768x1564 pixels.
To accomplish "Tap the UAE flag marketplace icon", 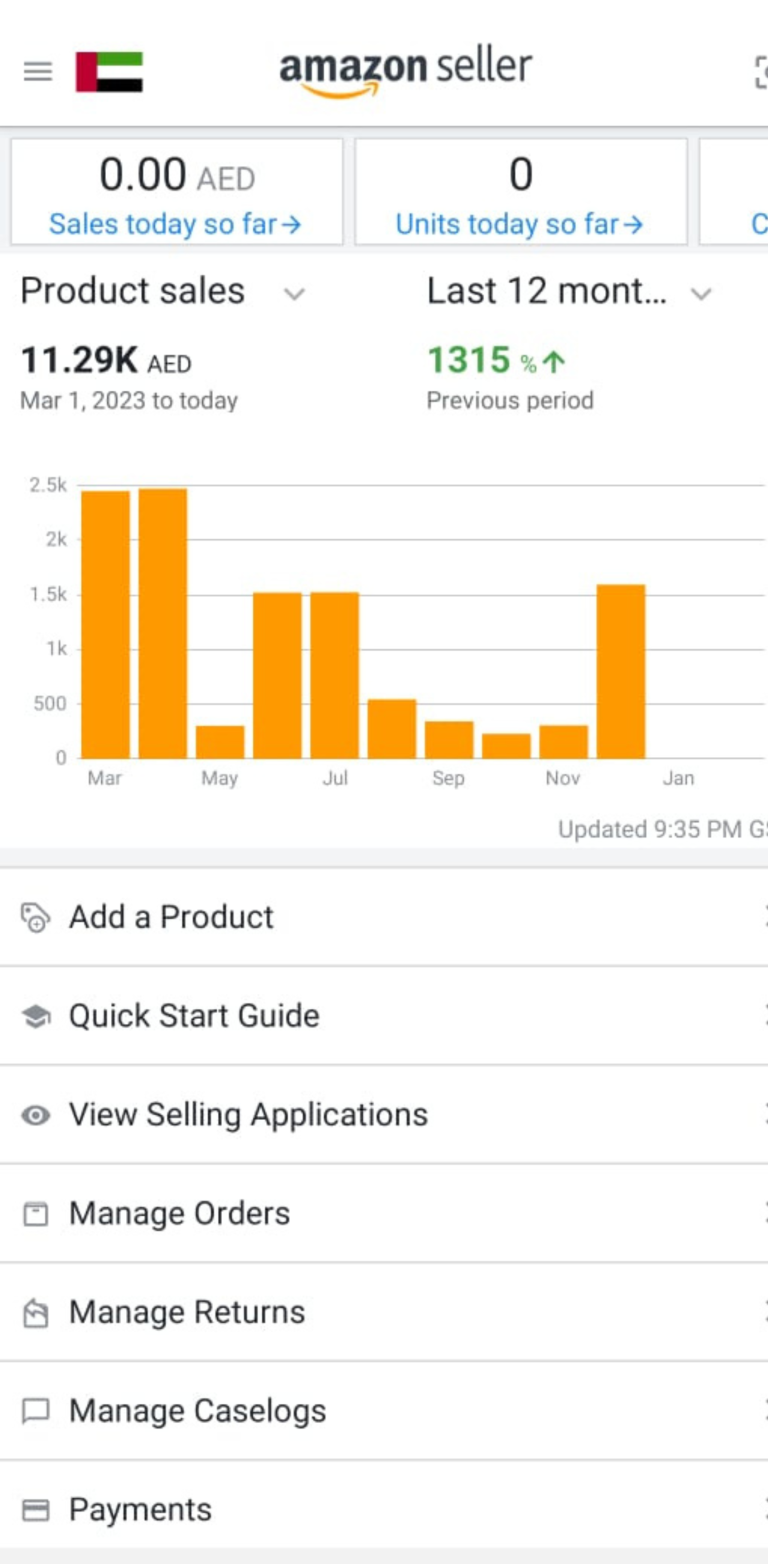I will point(109,72).
